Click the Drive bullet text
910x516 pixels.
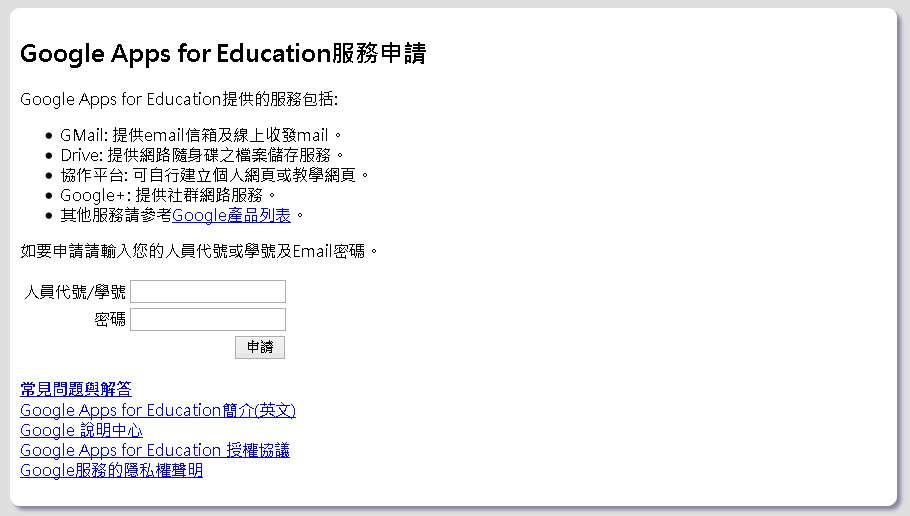[x=202, y=155]
